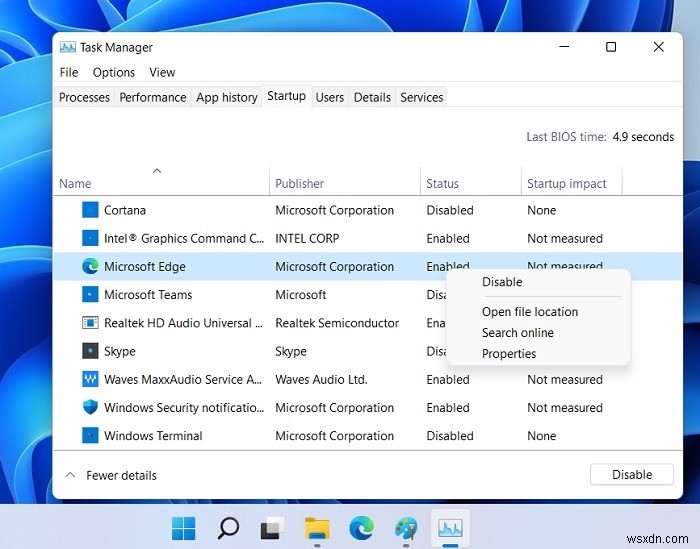Image resolution: width=700 pixels, height=549 pixels.
Task: Click the Waves Audio Ltd. publisher cell
Action: click(x=321, y=379)
